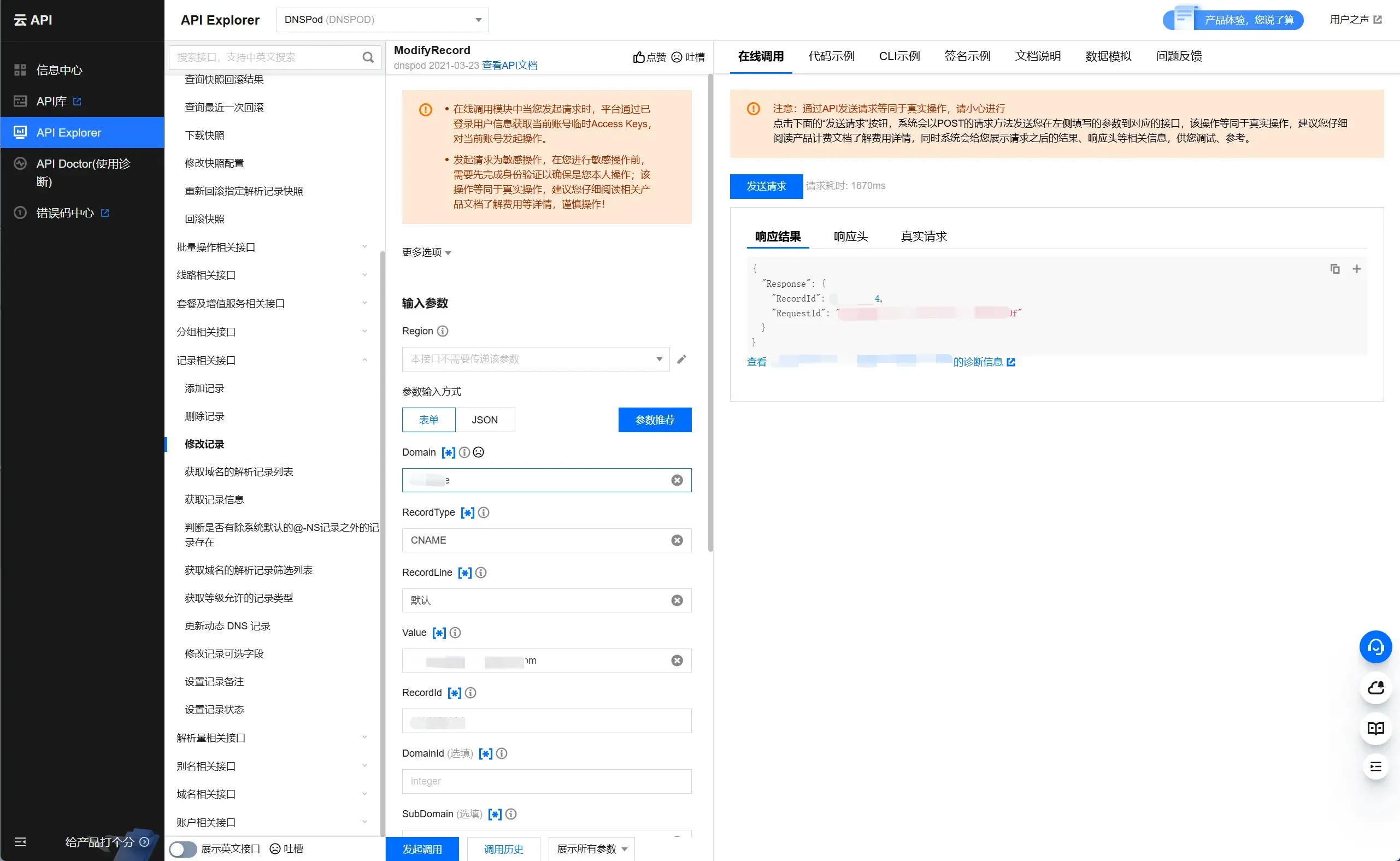Click the sad face icon next to Domain
Screen dimensions: 1400x861
point(479,452)
